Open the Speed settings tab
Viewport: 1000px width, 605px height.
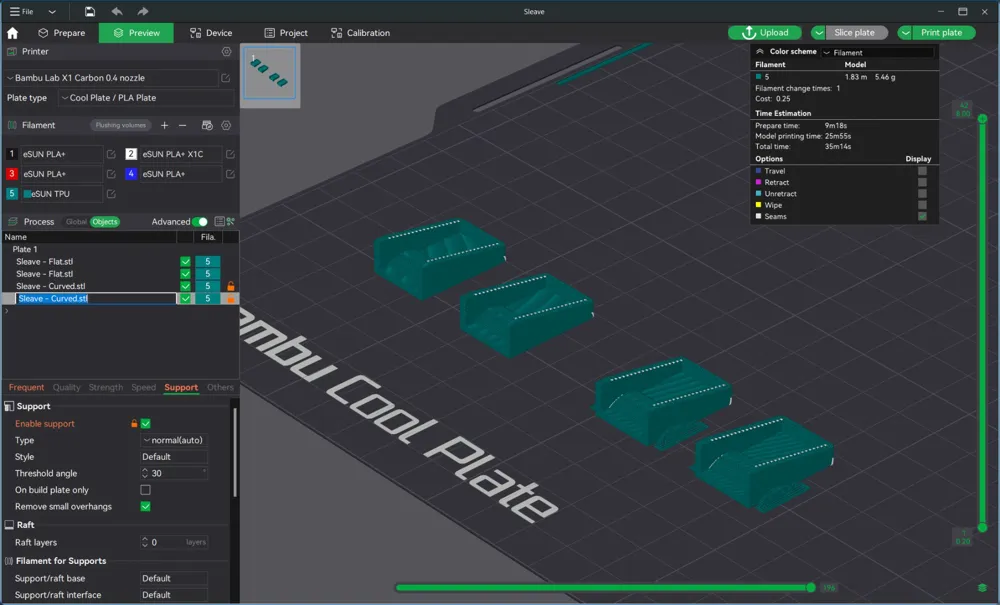pyautogui.click(x=143, y=388)
